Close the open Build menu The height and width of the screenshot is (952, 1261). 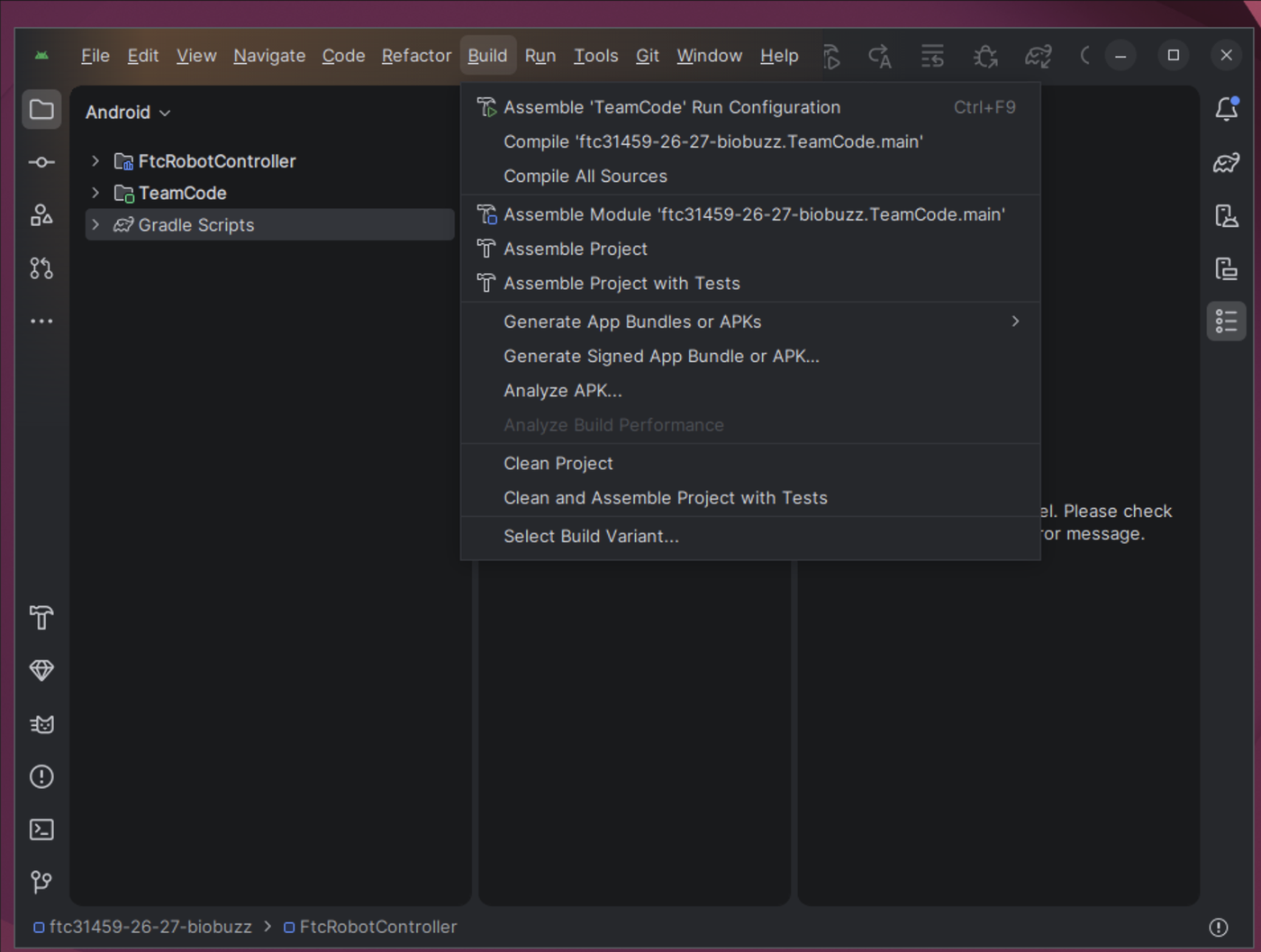pyautogui.click(x=487, y=56)
